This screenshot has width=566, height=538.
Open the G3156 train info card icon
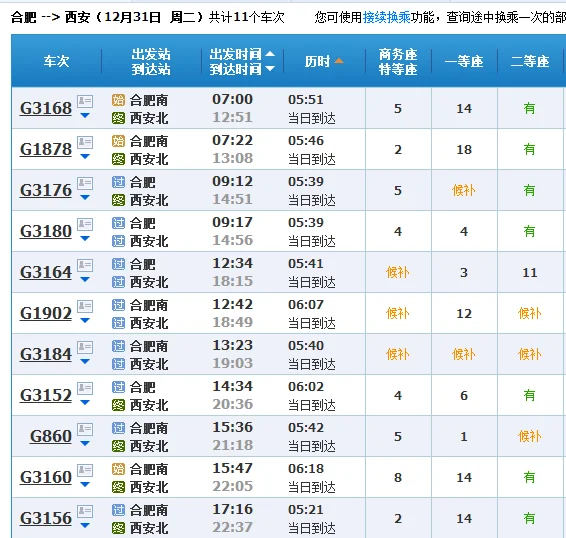pos(85,511)
